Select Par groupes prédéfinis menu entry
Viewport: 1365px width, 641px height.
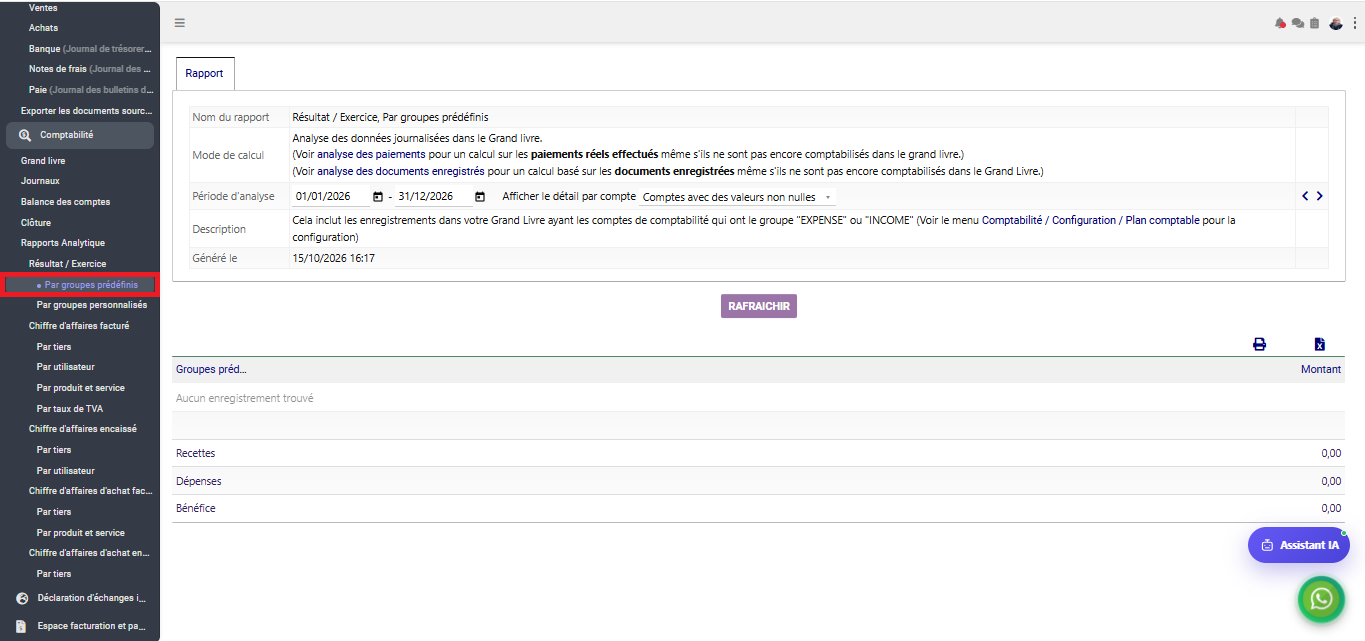tap(91, 285)
